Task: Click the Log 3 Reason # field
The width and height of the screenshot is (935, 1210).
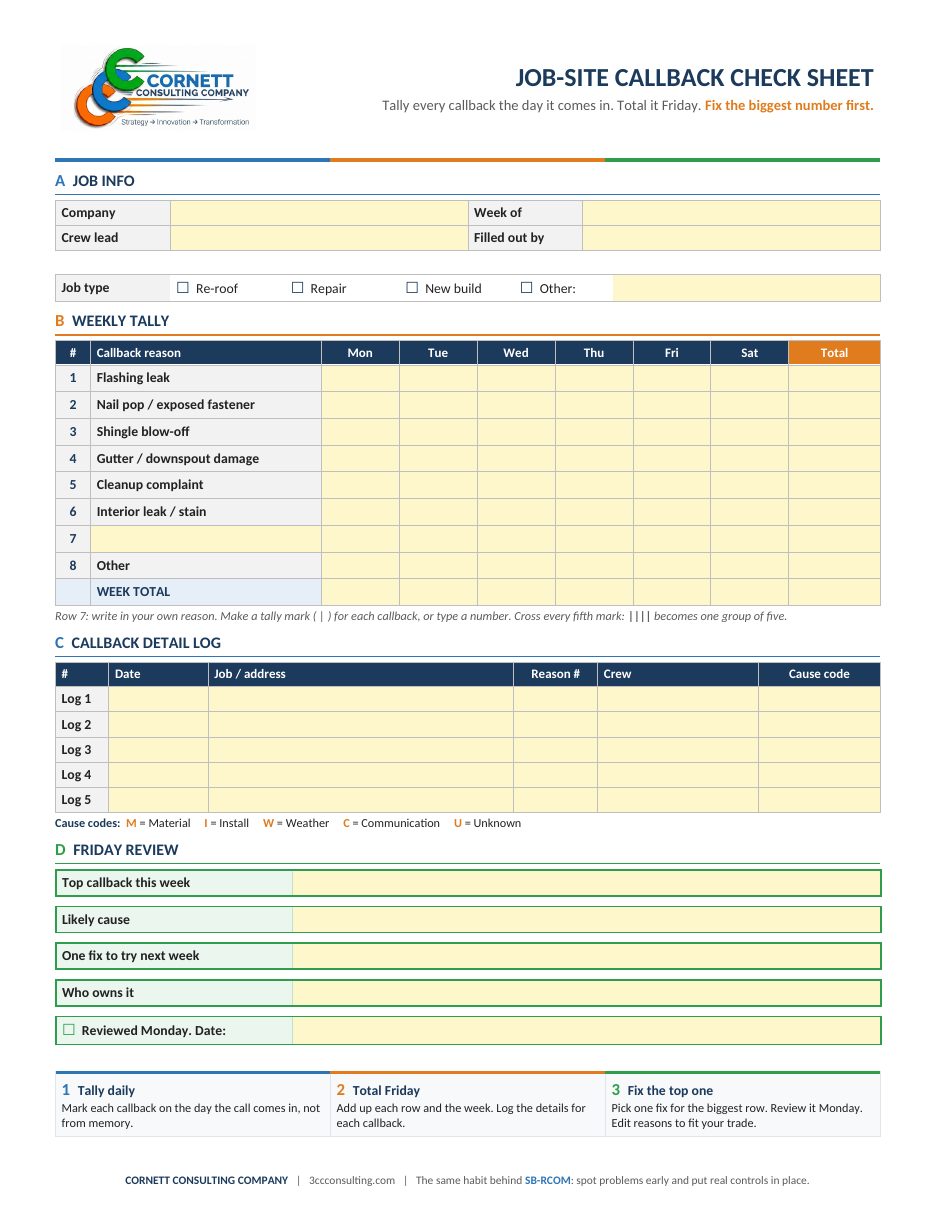Action: pos(555,750)
